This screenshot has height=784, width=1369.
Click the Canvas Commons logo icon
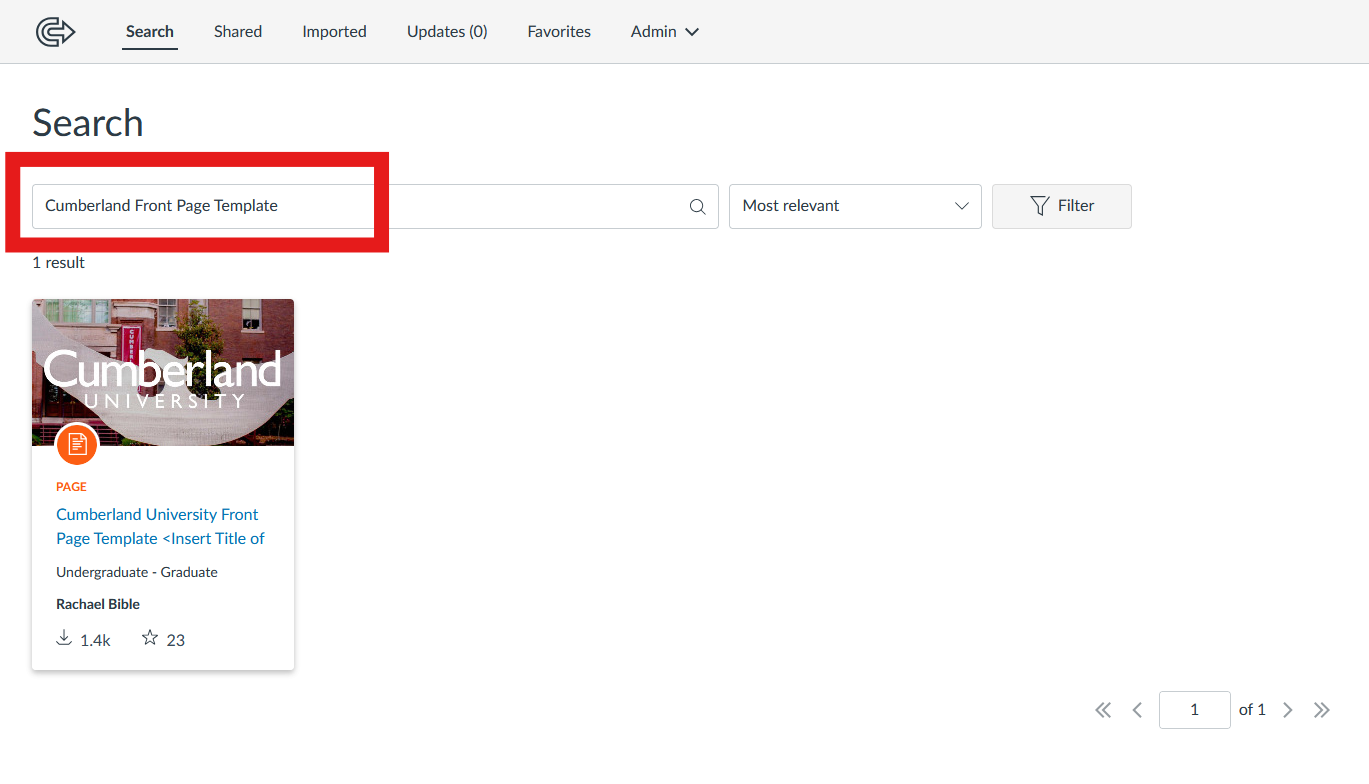tap(56, 32)
